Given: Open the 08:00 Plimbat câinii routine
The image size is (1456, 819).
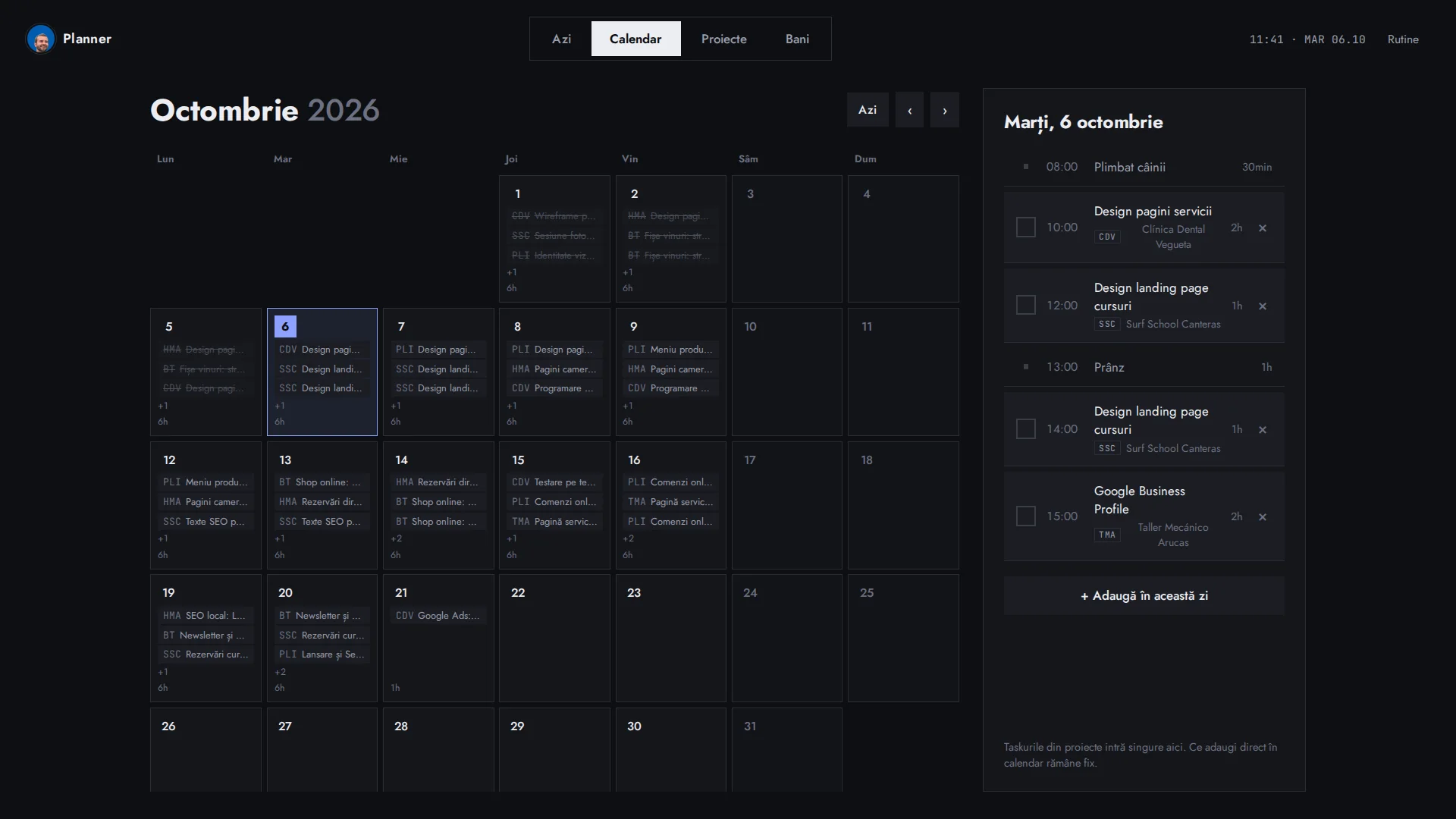Looking at the screenshot, I should pos(1144,167).
